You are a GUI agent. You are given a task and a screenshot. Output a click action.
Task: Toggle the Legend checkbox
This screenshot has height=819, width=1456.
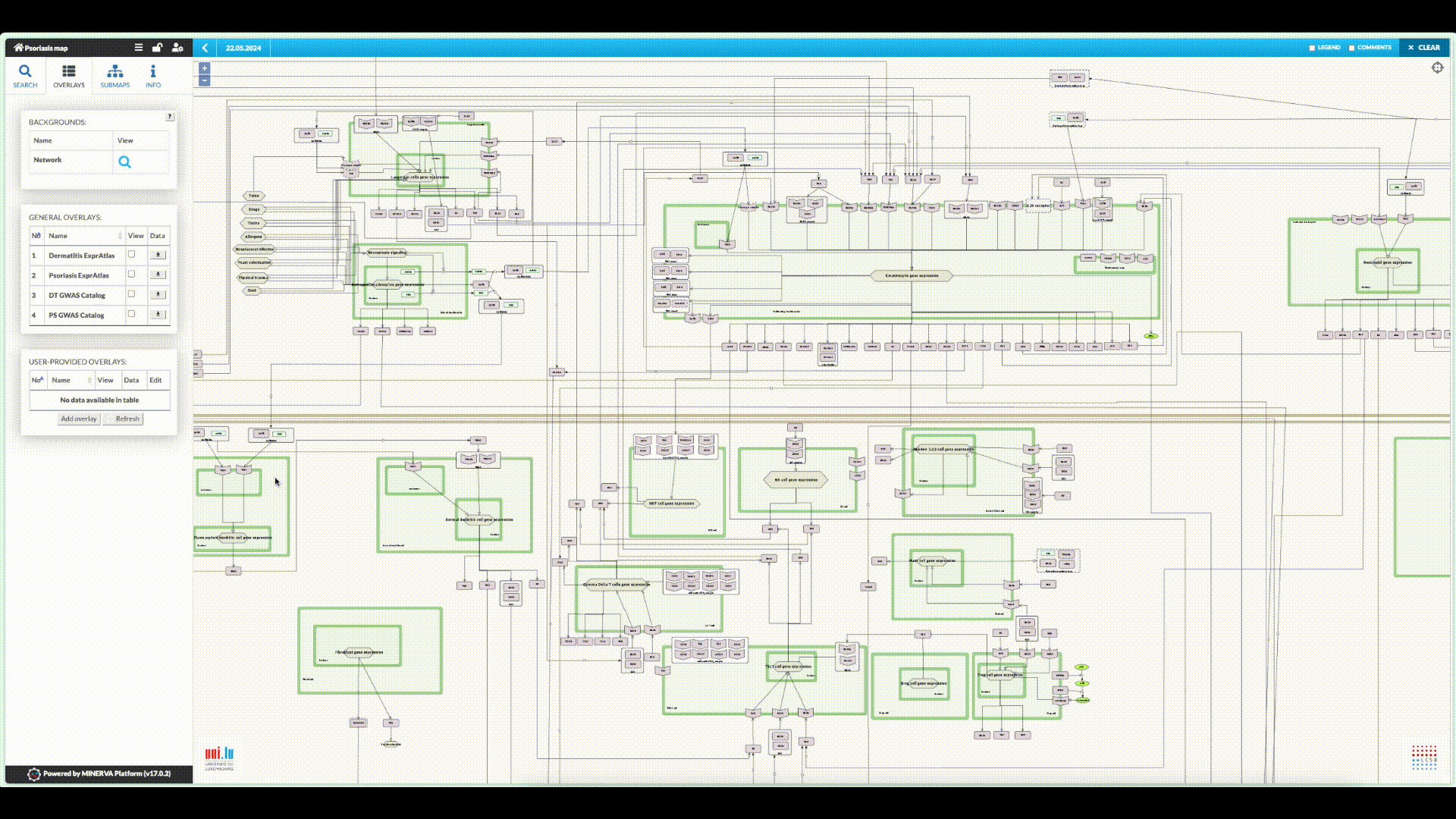[1312, 48]
